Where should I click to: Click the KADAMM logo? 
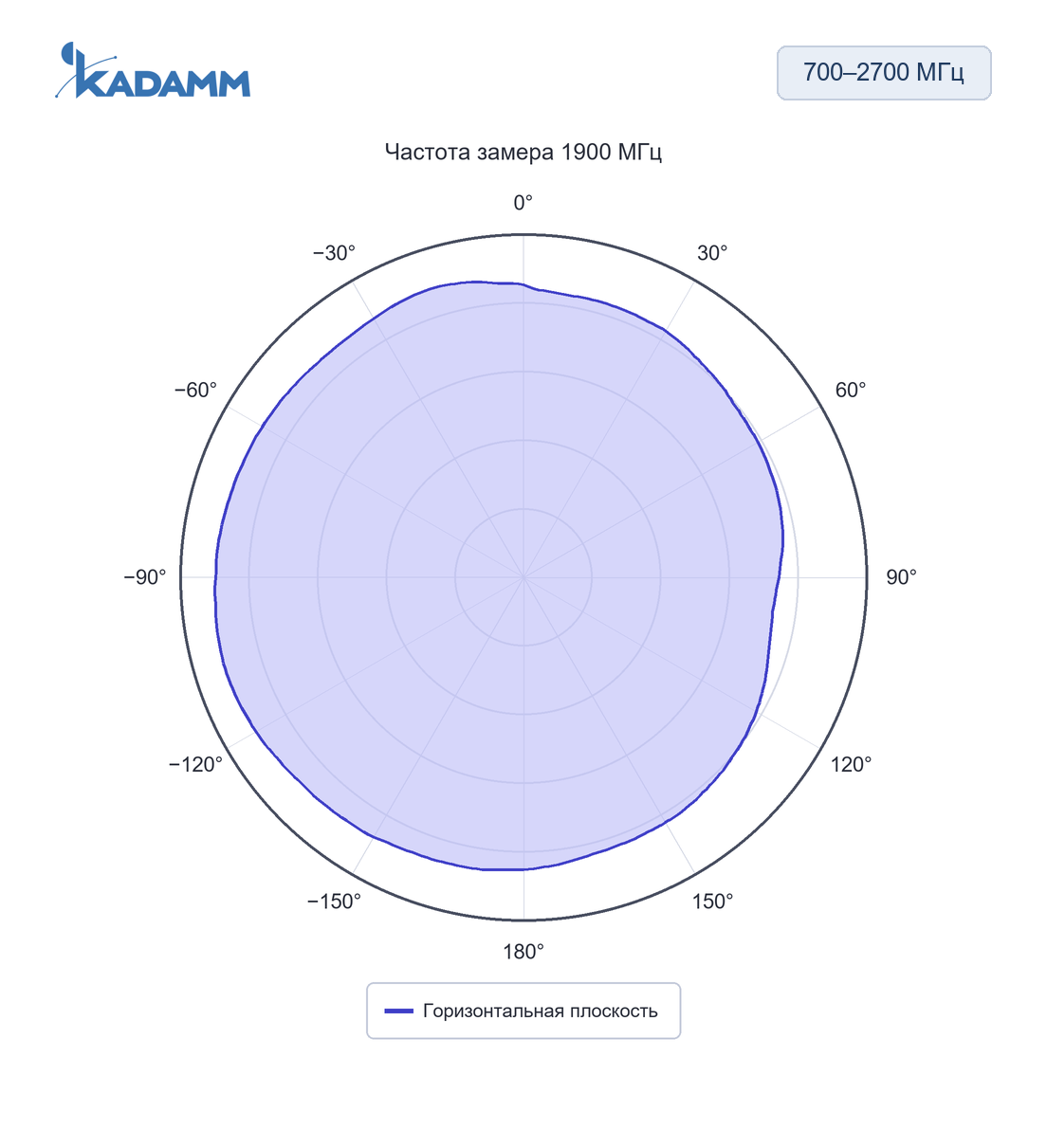pyautogui.click(x=153, y=70)
